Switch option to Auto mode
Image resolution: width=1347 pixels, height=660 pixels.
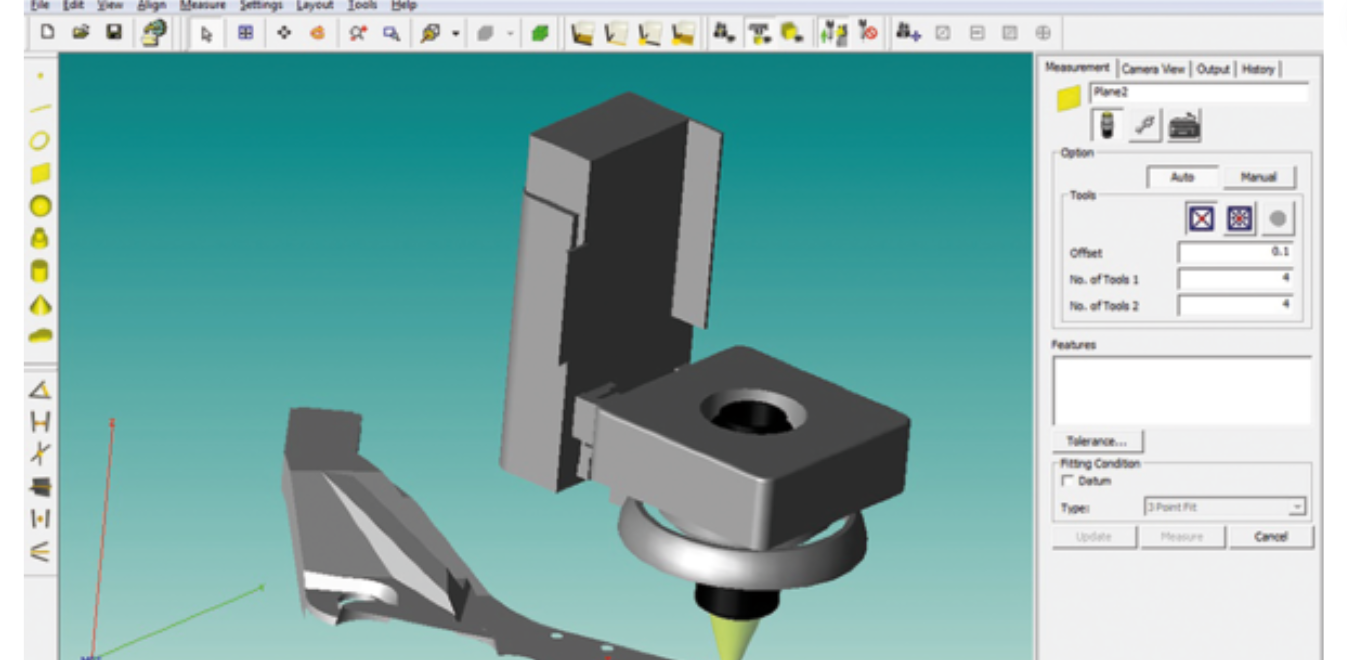tap(1181, 177)
